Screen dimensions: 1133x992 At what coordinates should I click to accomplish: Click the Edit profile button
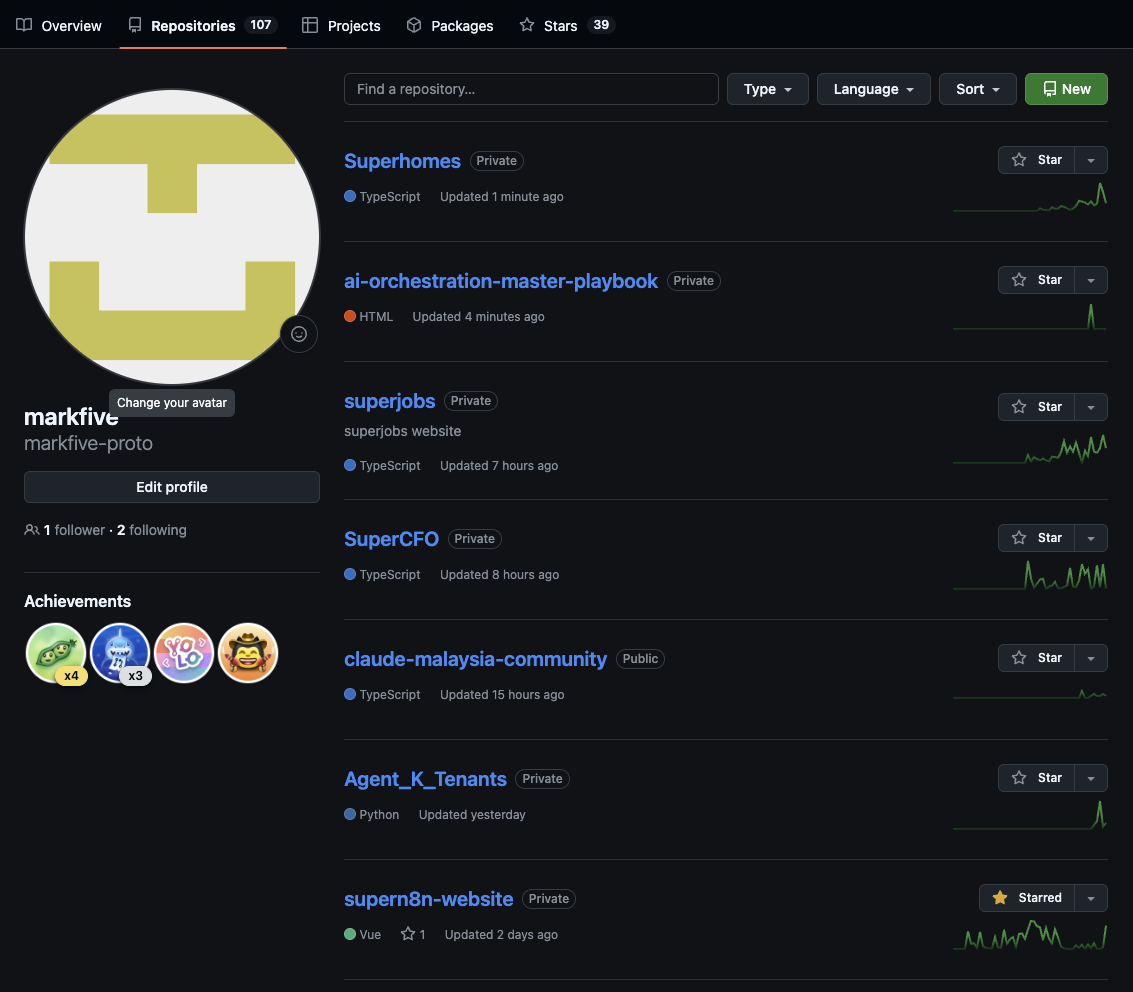click(172, 487)
